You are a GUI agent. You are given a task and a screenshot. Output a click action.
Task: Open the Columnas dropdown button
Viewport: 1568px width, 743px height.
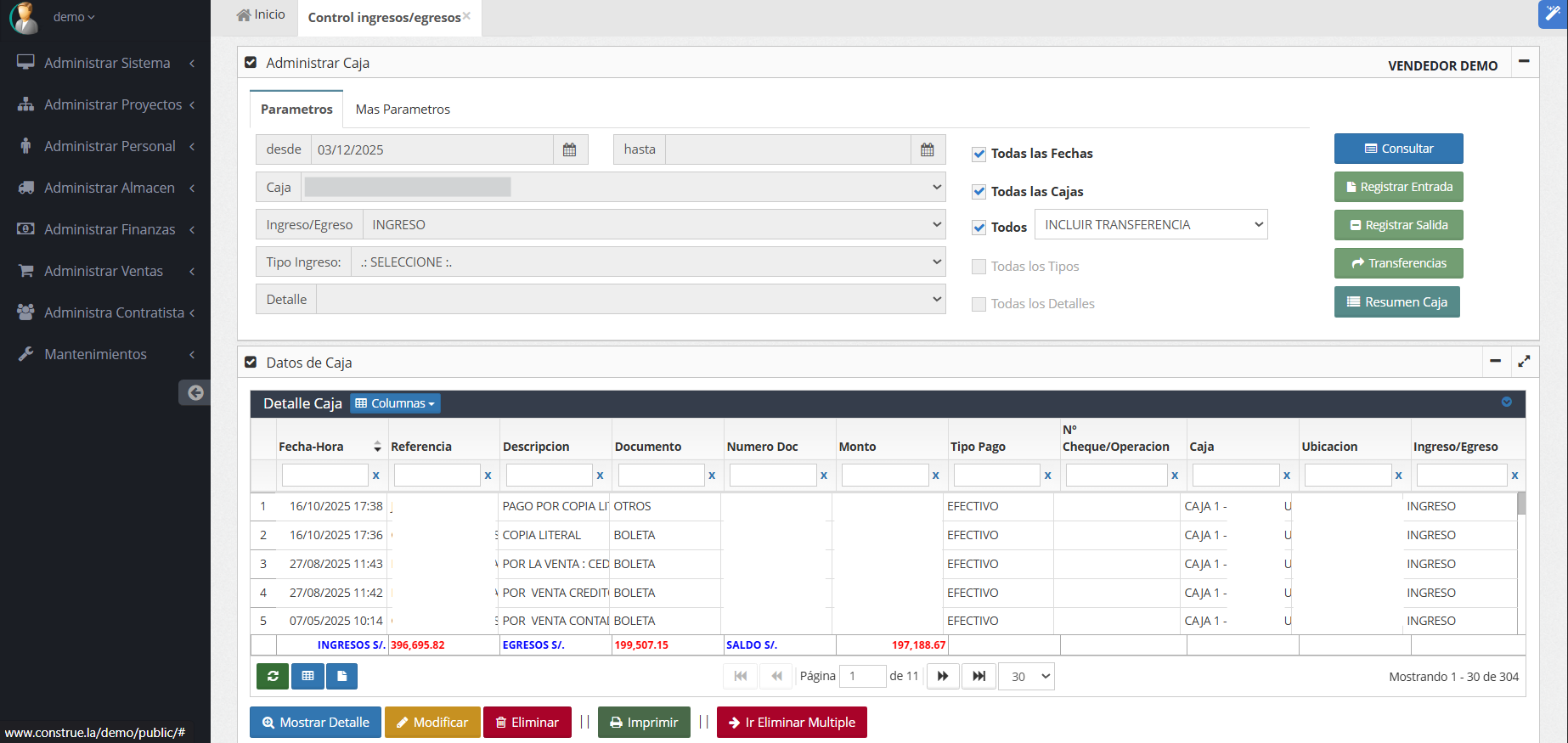[395, 403]
